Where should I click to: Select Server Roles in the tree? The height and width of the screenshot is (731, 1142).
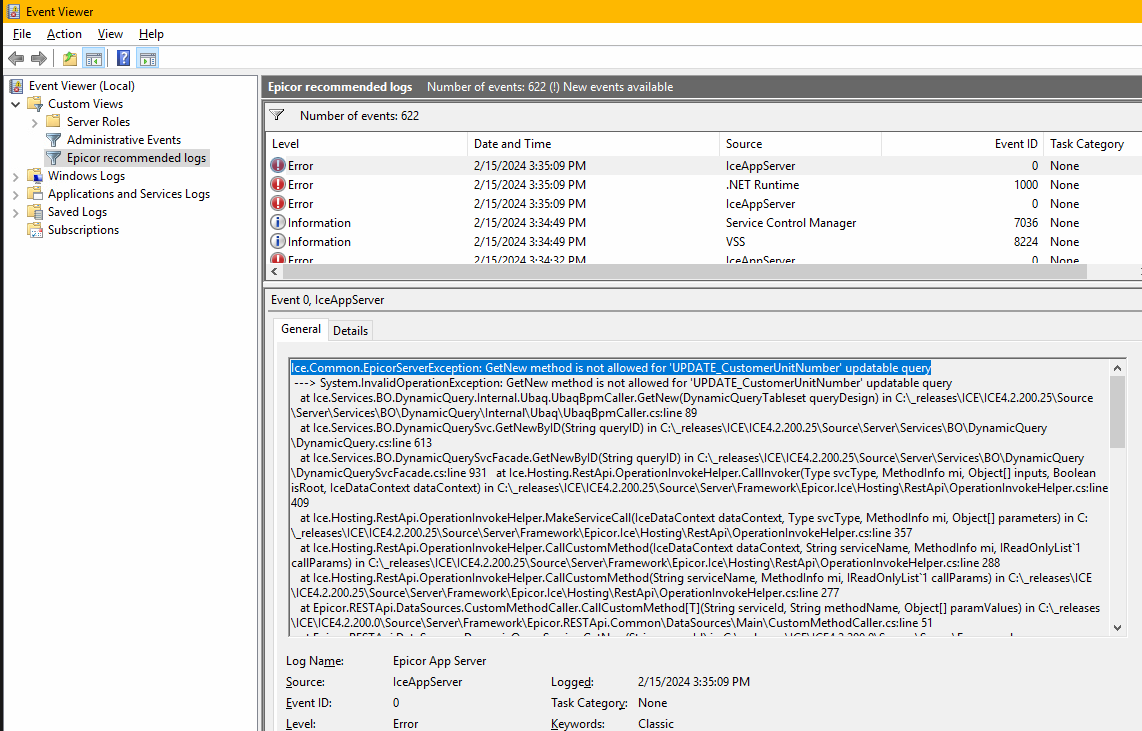[x=98, y=122]
